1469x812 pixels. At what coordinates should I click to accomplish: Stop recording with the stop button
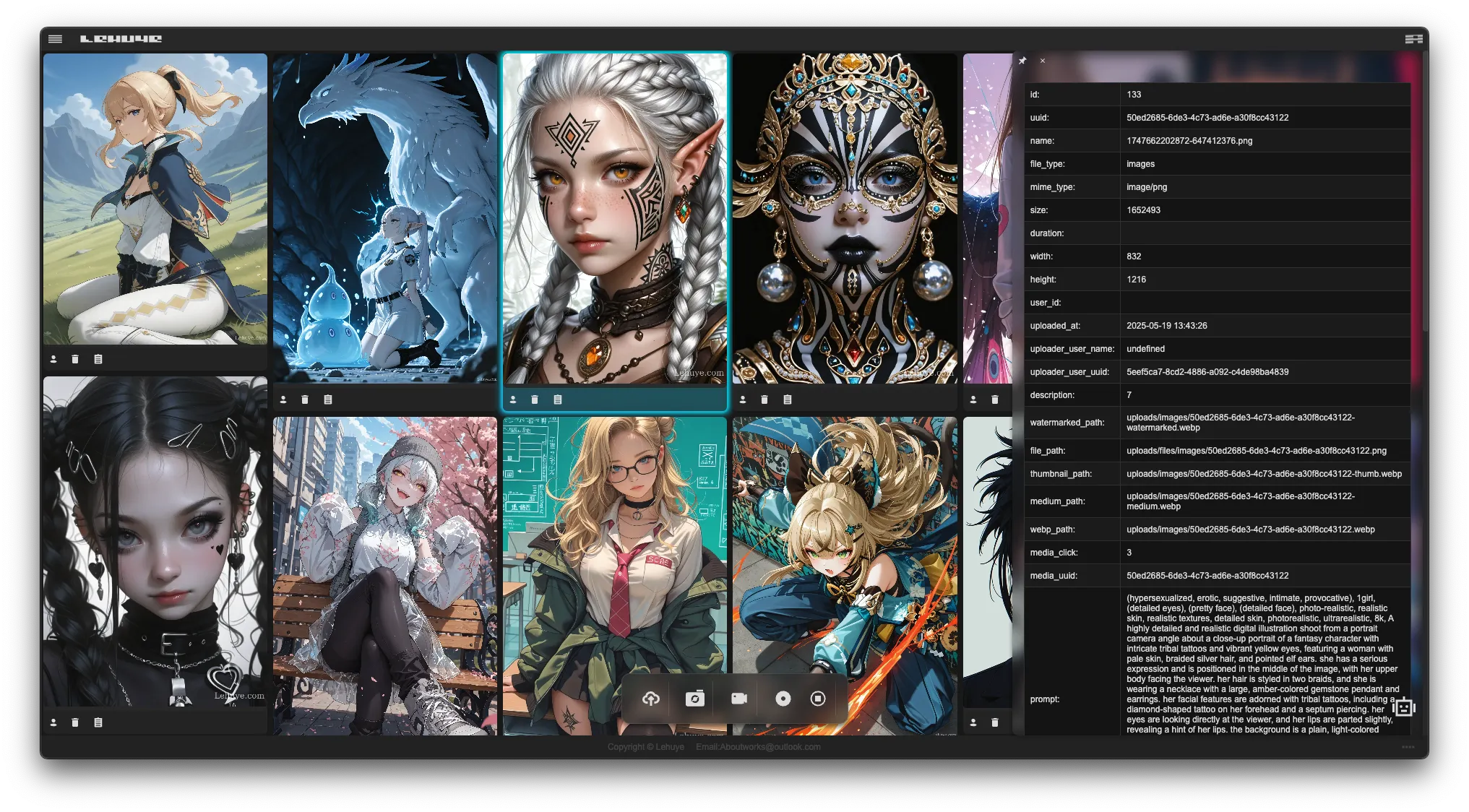818,699
